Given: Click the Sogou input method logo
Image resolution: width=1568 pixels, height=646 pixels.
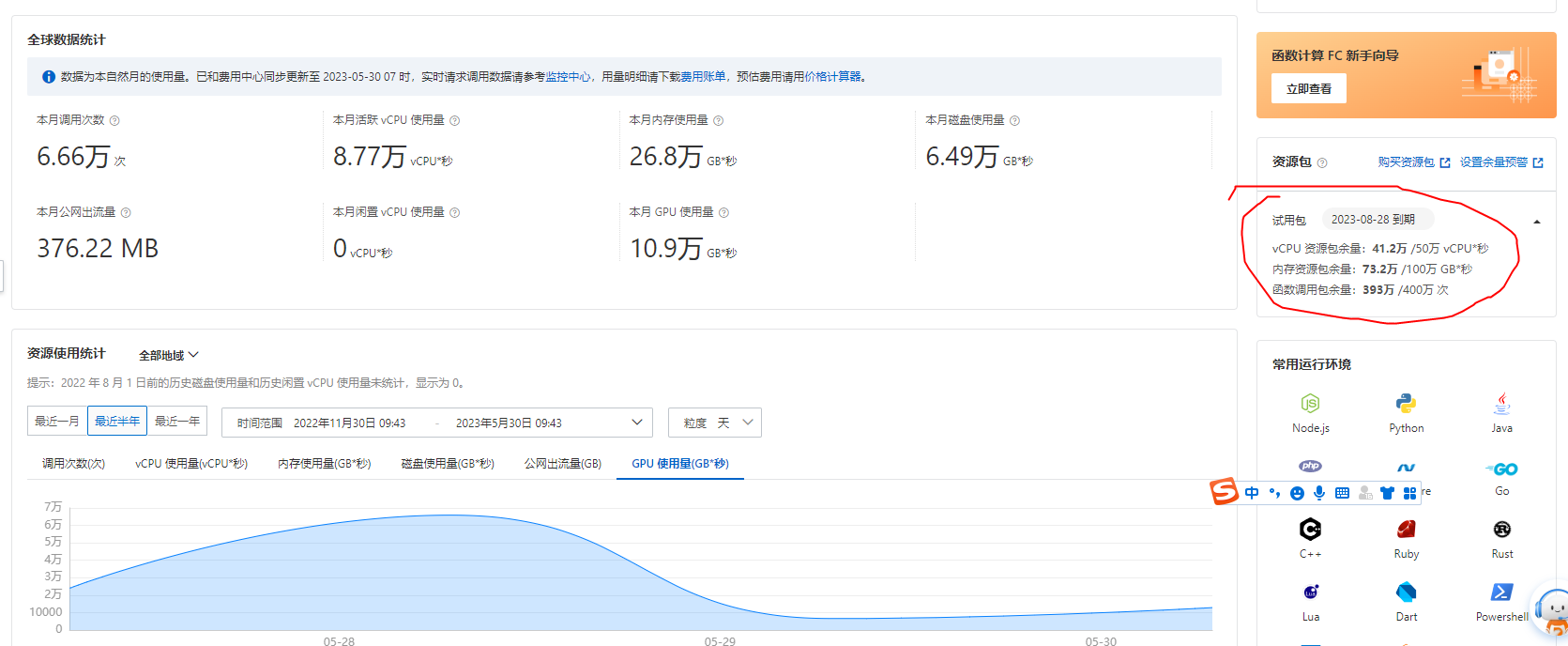Looking at the screenshot, I should pyautogui.click(x=1224, y=491).
